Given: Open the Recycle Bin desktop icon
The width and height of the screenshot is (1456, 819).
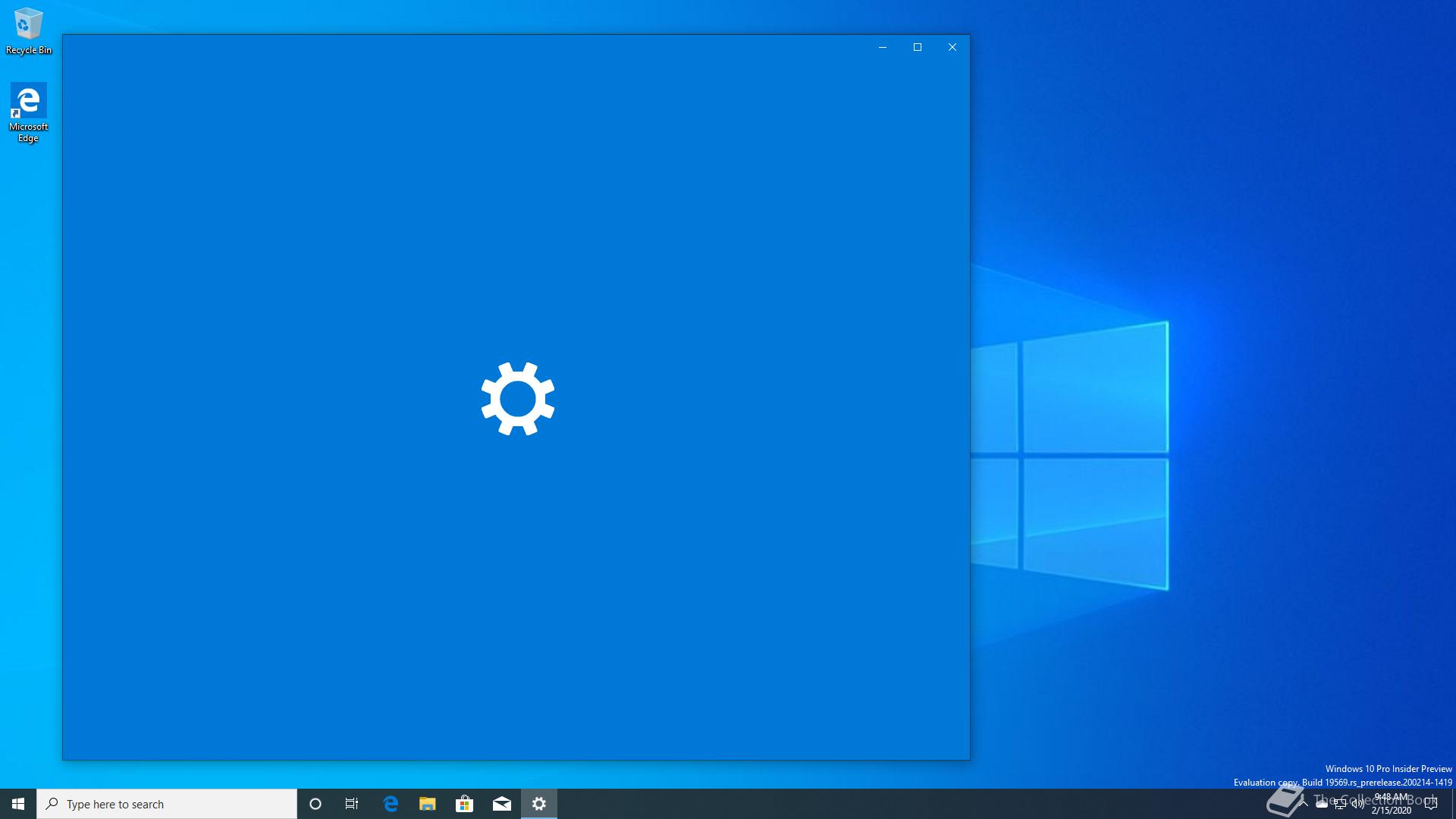Looking at the screenshot, I should point(29,31).
